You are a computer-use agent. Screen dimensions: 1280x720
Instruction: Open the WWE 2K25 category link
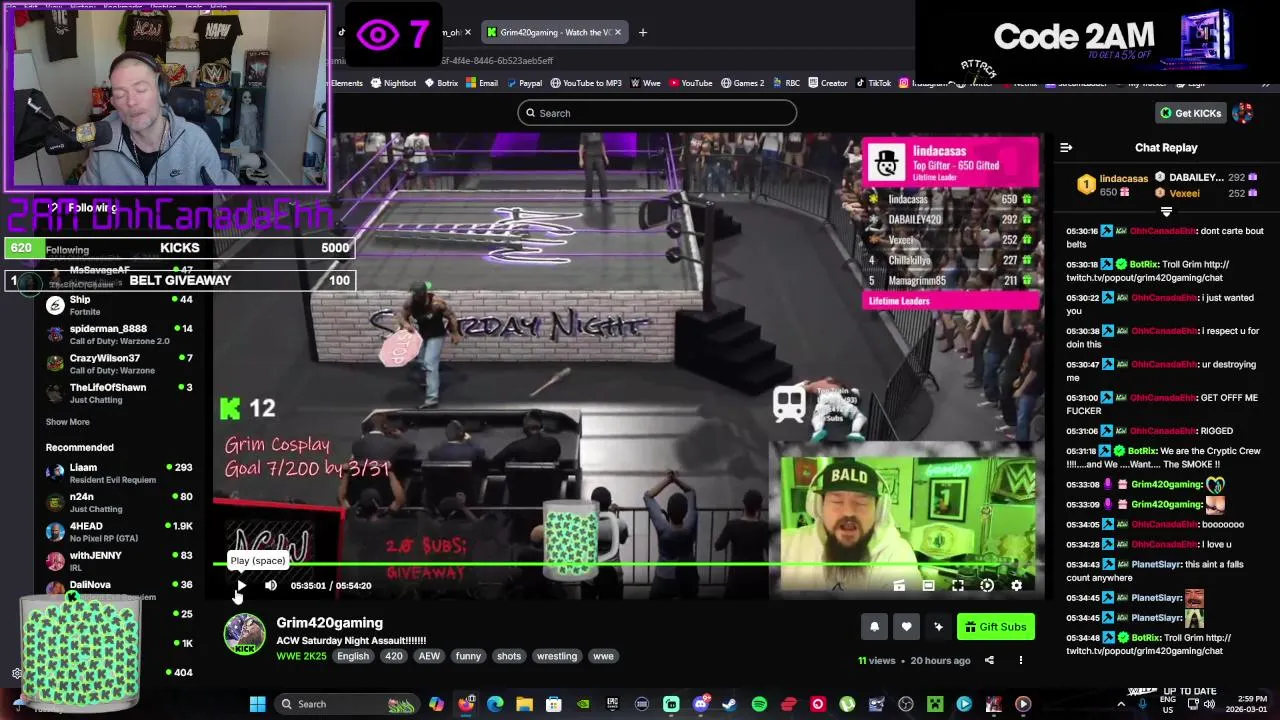(301, 656)
